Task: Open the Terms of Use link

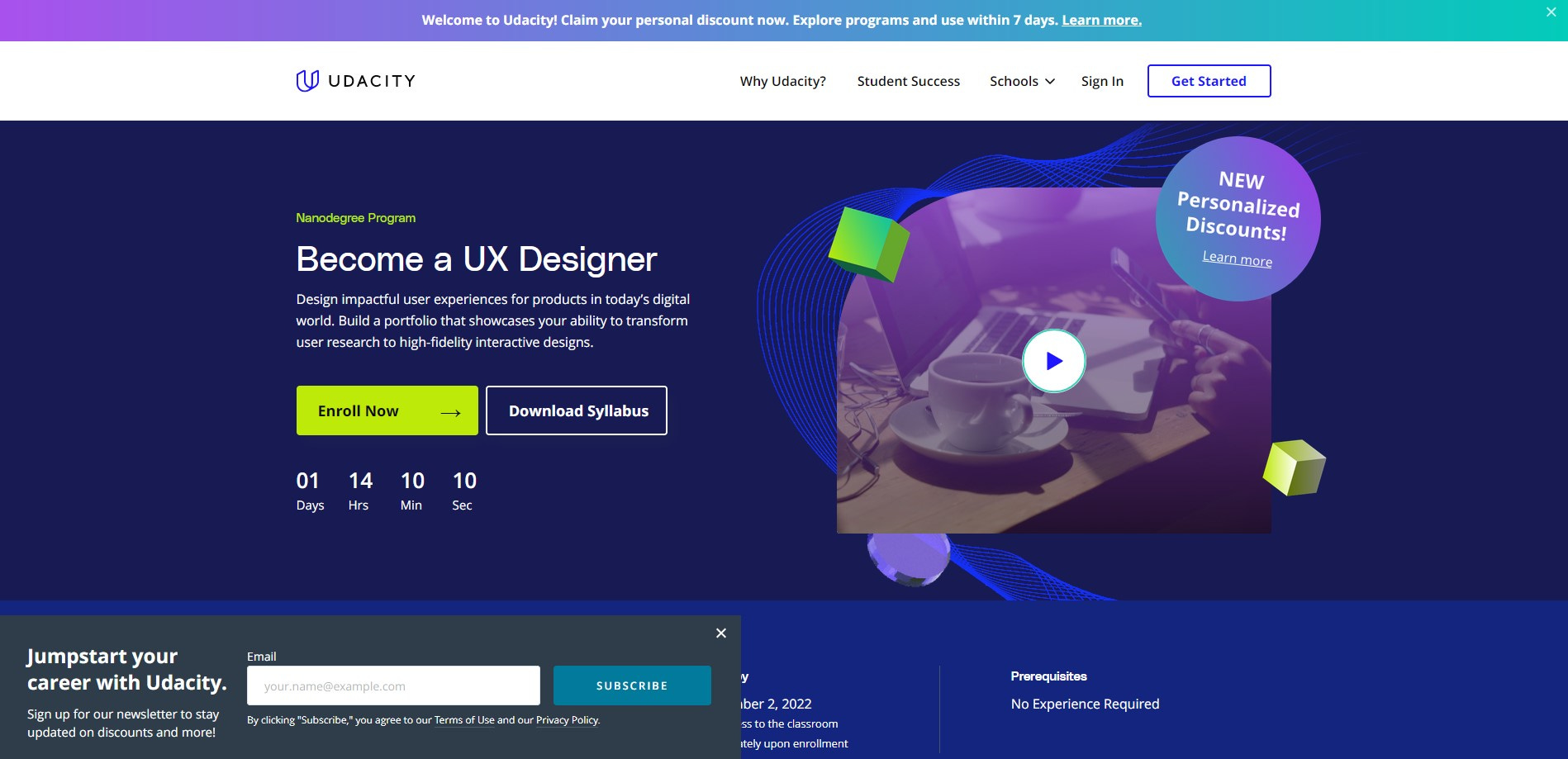Action: [464, 720]
